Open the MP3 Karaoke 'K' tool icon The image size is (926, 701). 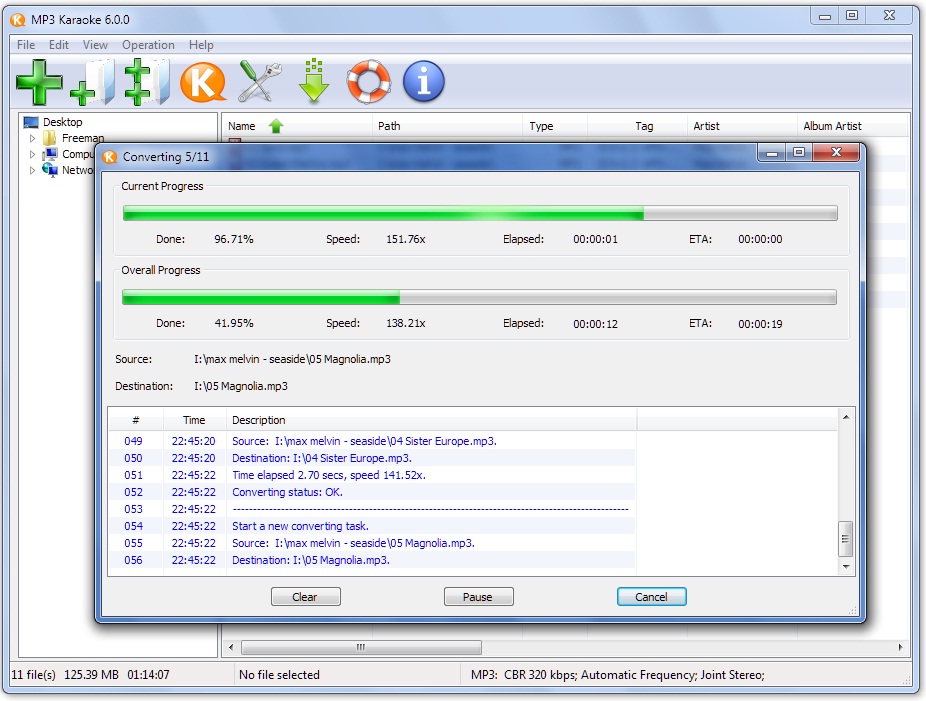click(201, 82)
